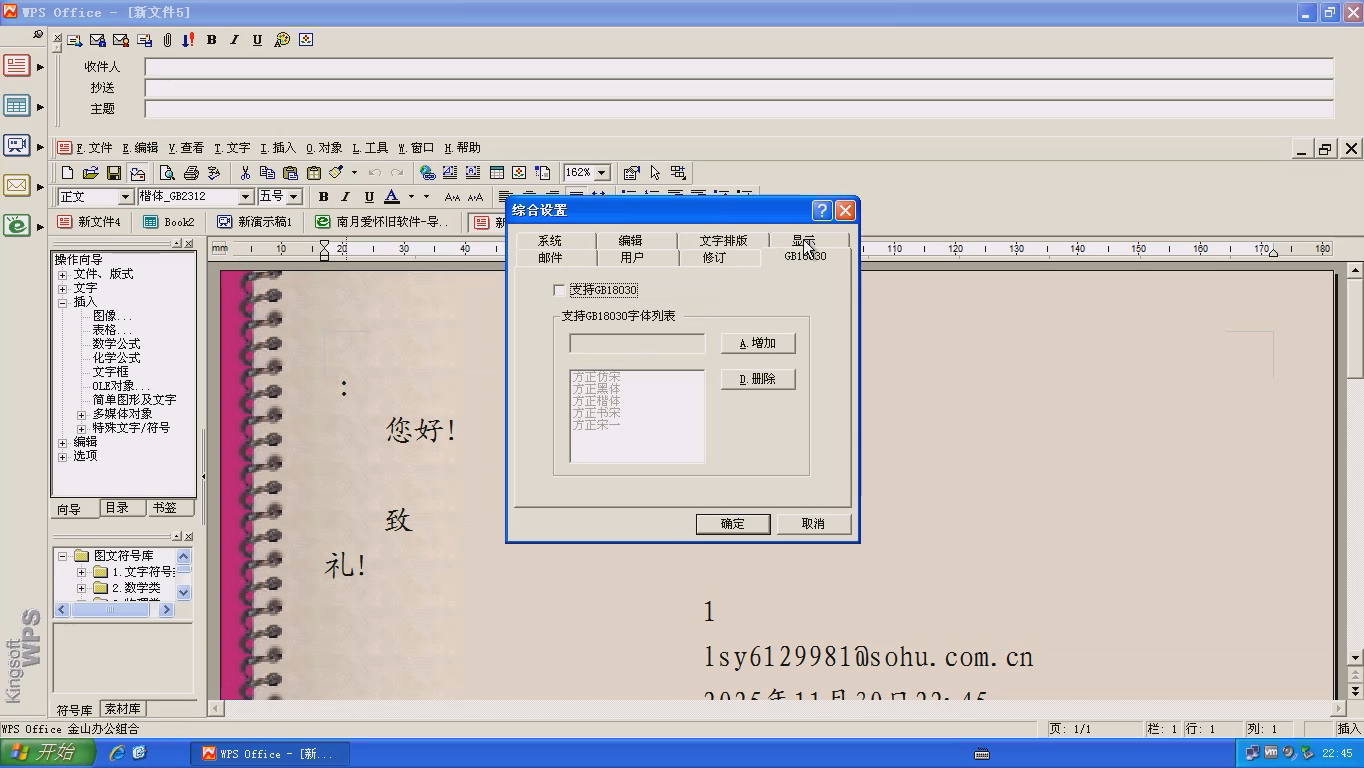
Task: Click the palette icon in the mail toolbar
Action: coord(282,40)
